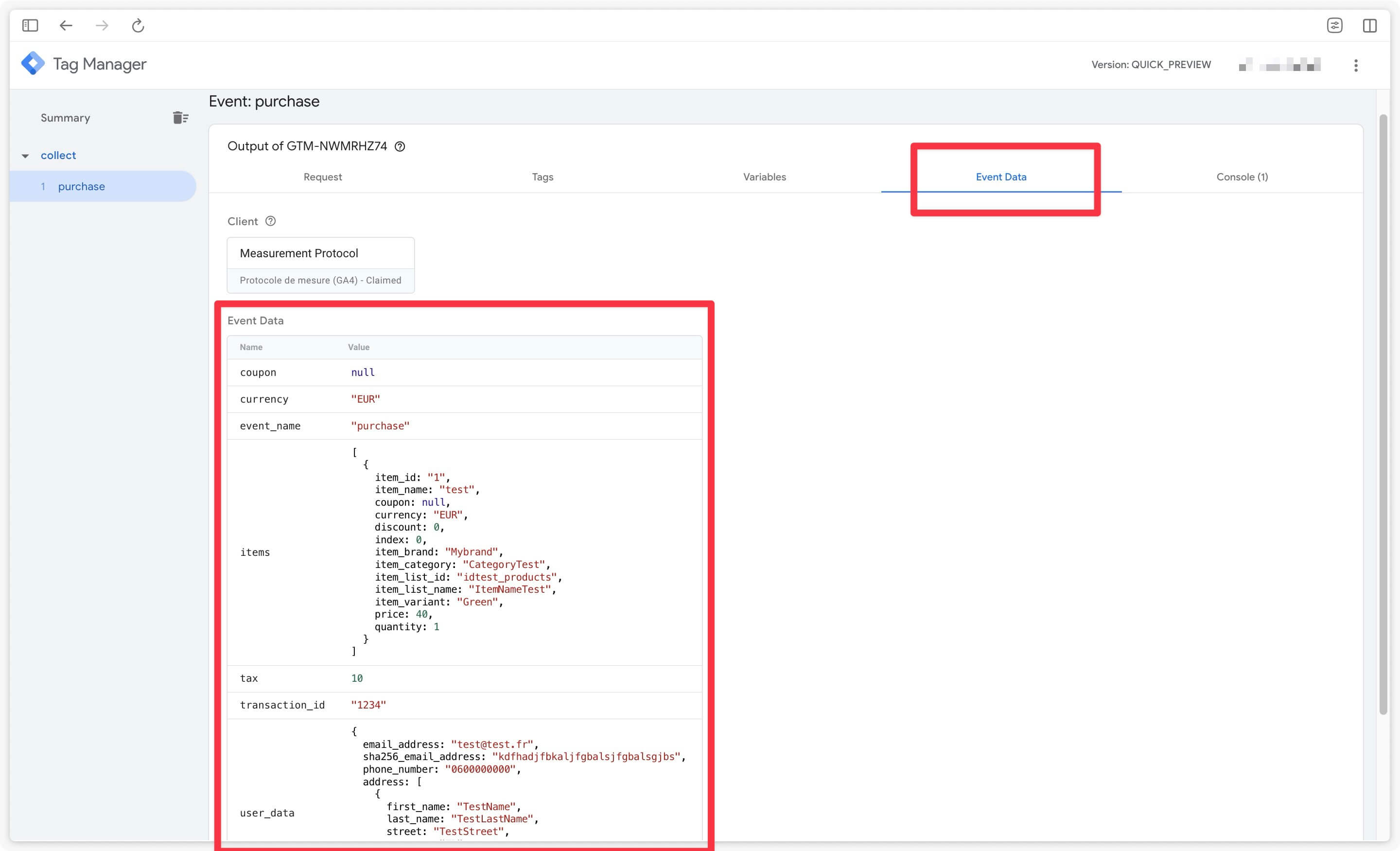The image size is (1400, 851).
Task: Click the Value column header
Action: click(359, 347)
